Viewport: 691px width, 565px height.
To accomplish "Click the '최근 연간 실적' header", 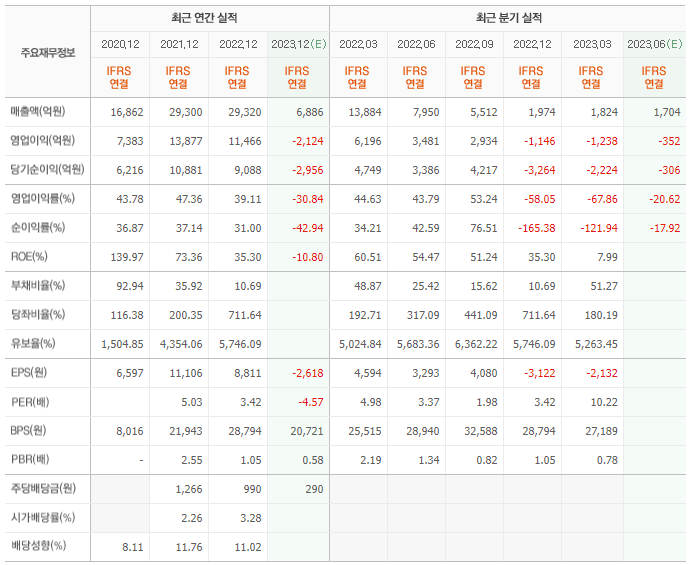I will pos(204,18).
